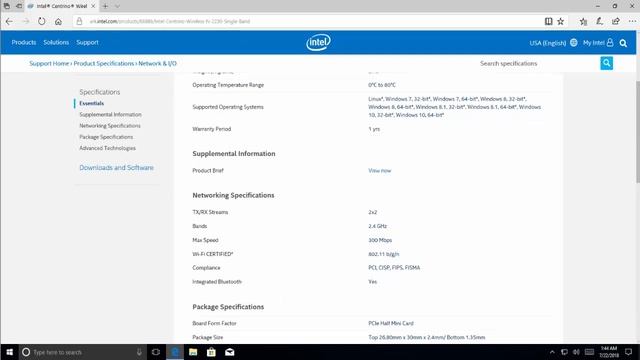
Task: Click the network tray icon
Action: pyautogui.click(x=564, y=352)
